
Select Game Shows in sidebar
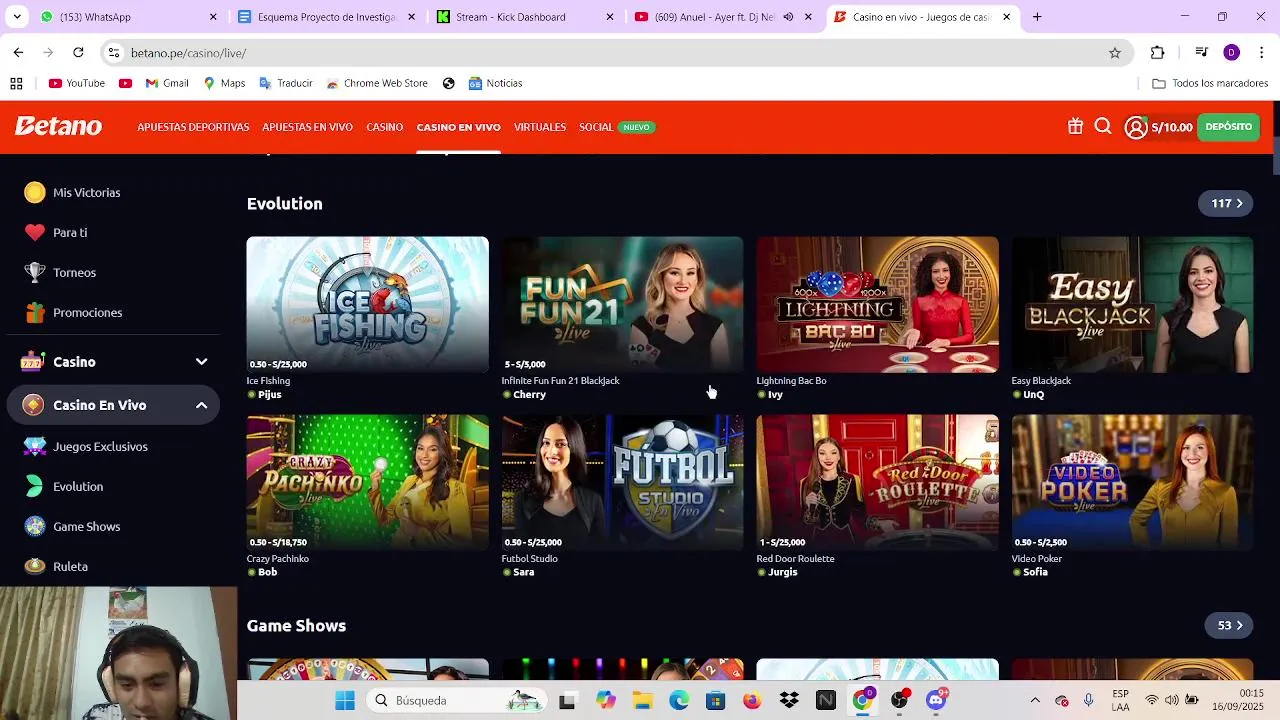coord(73,526)
